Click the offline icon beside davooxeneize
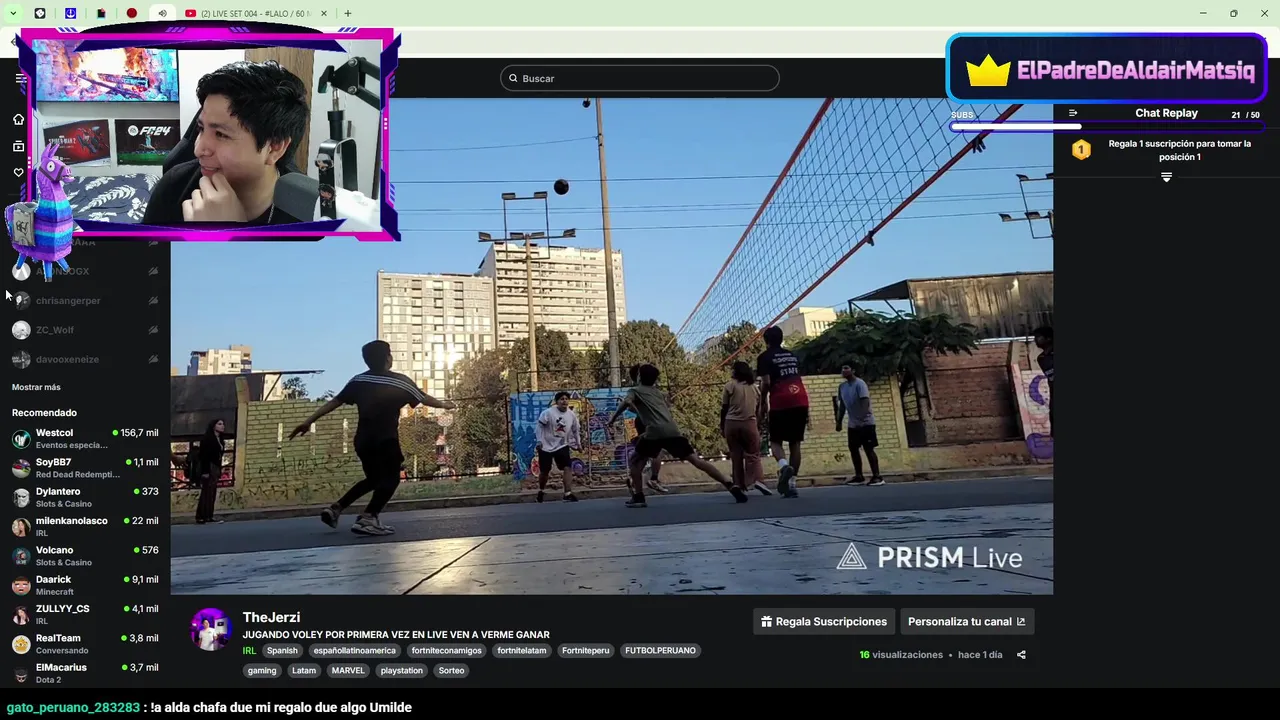This screenshot has height=720, width=1280. [x=153, y=359]
